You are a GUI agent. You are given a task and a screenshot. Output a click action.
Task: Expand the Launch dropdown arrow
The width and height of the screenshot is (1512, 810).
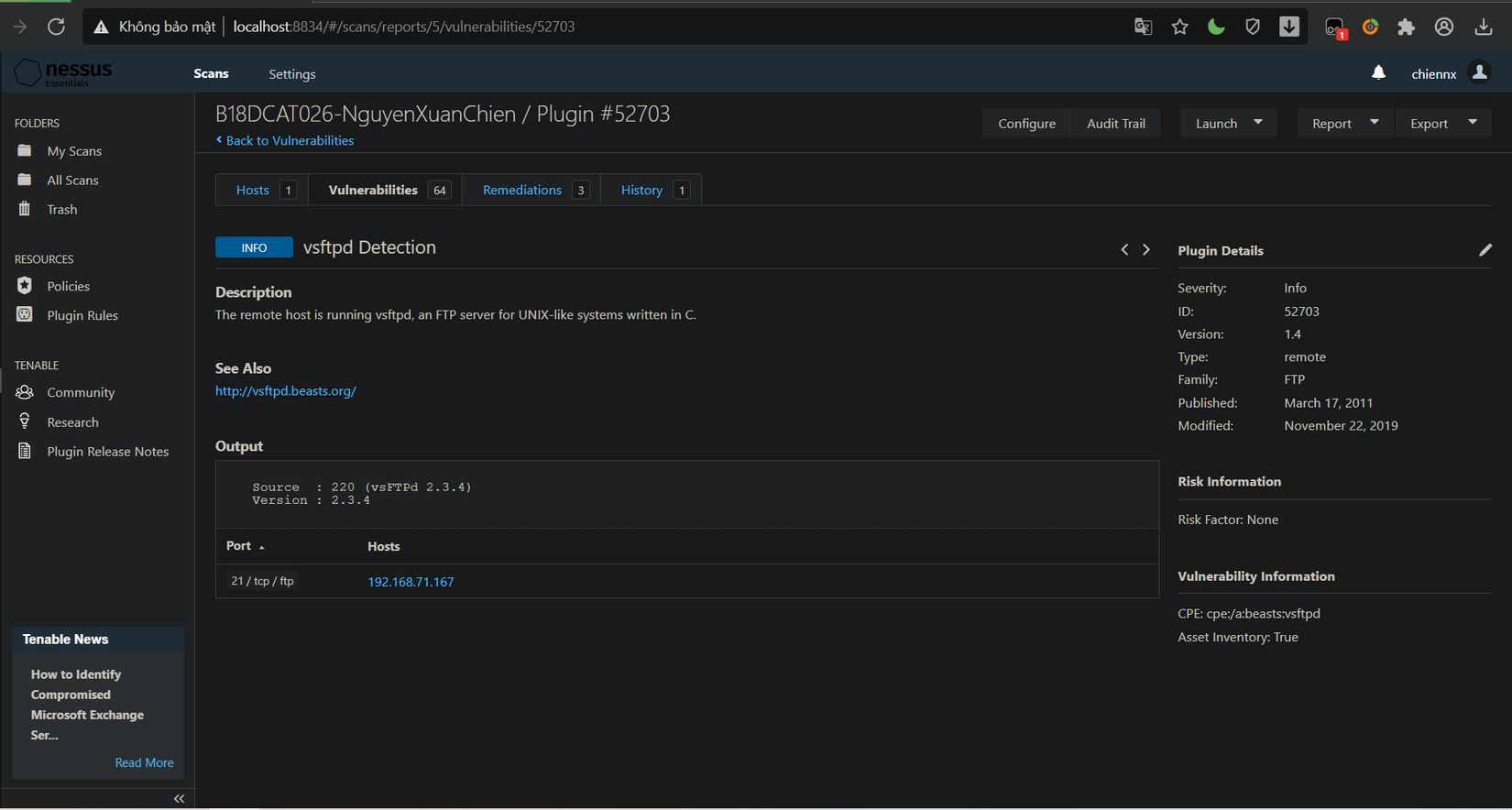(1257, 123)
